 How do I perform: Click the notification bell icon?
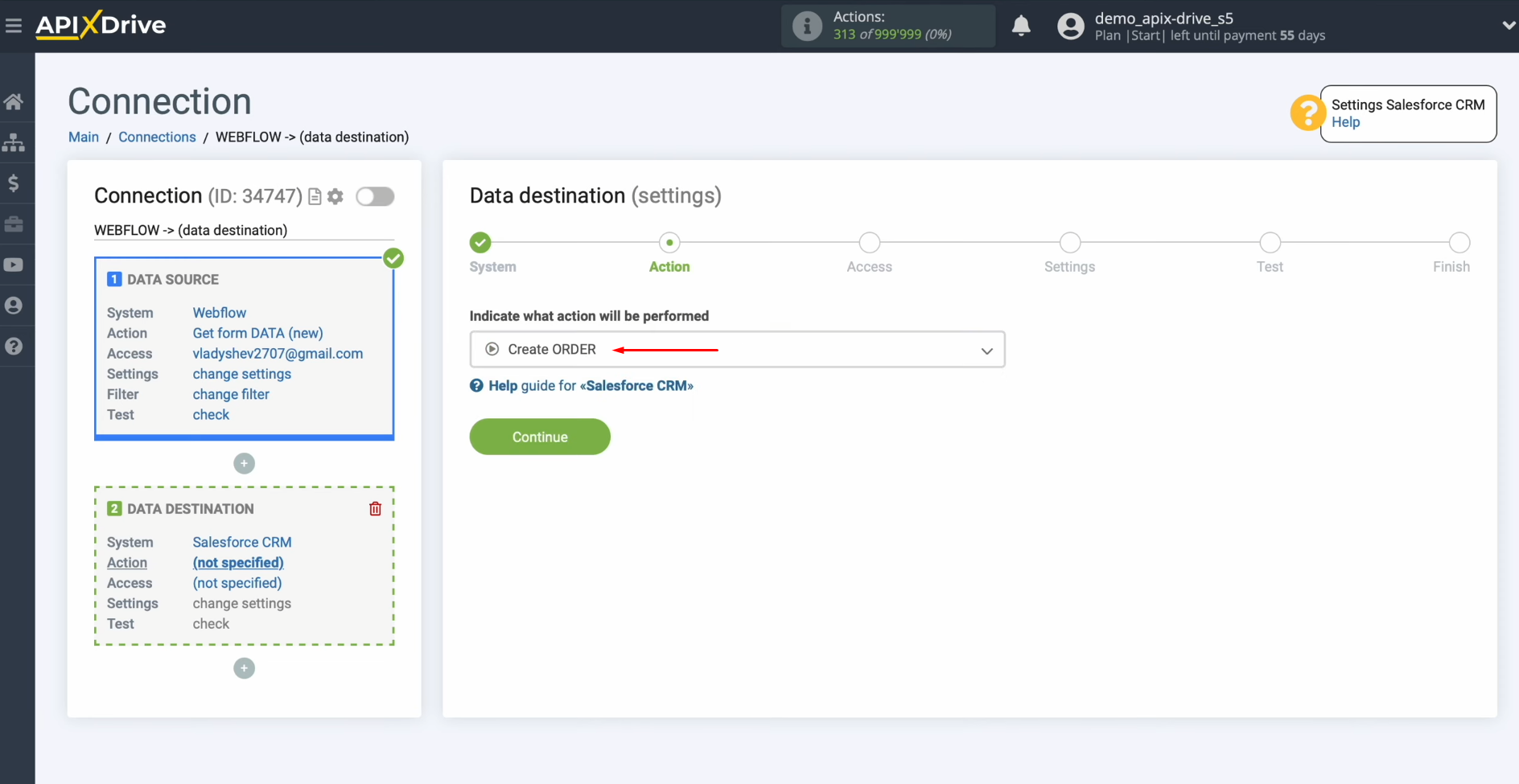coord(1021,26)
